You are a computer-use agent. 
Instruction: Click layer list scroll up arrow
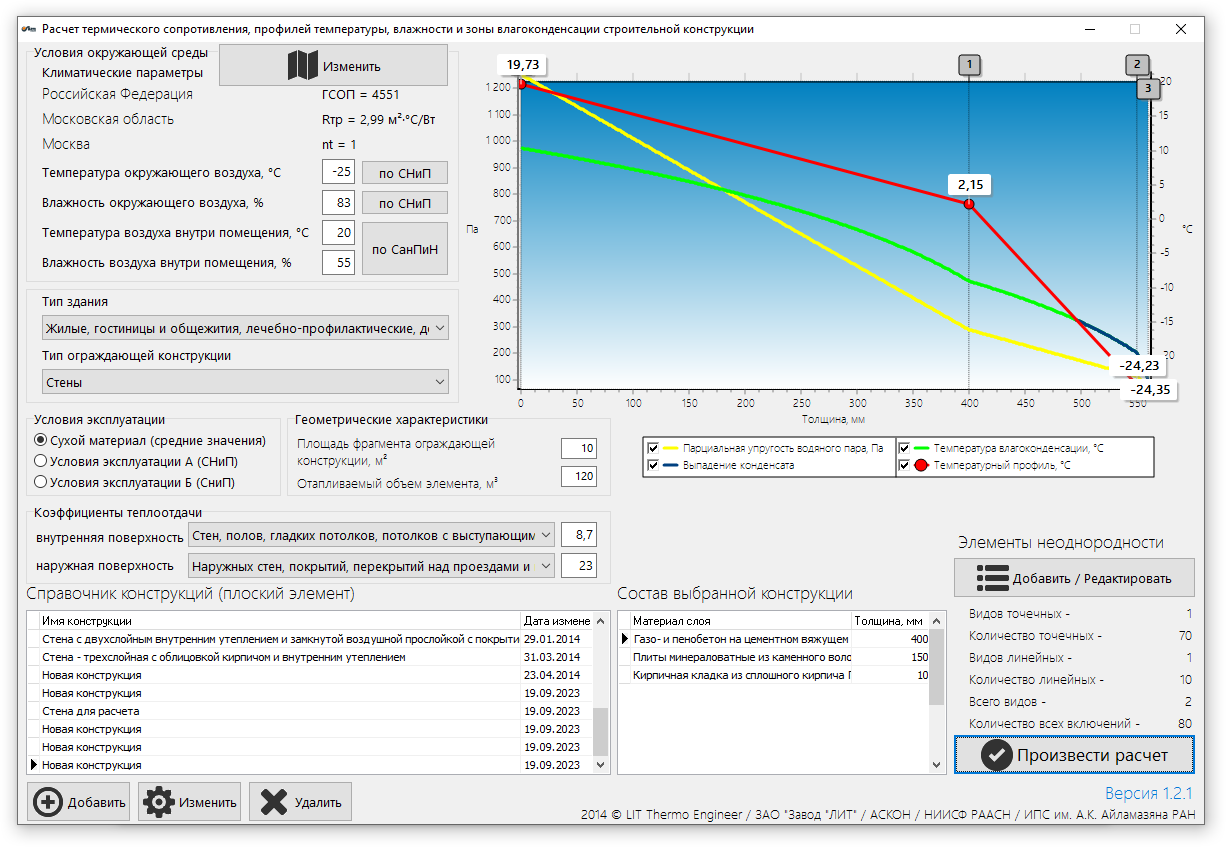pos(937,621)
